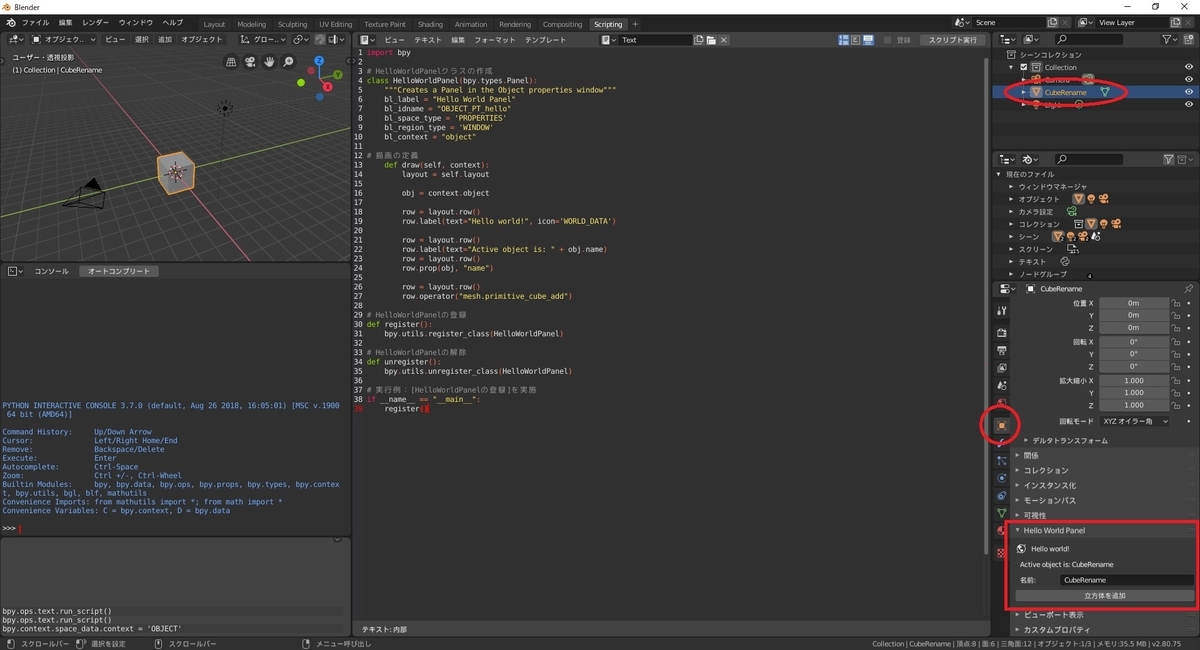Toggle syntax highlighting in text editor
Image resolution: width=1200 pixels, height=650 pixels.
click(x=867, y=40)
